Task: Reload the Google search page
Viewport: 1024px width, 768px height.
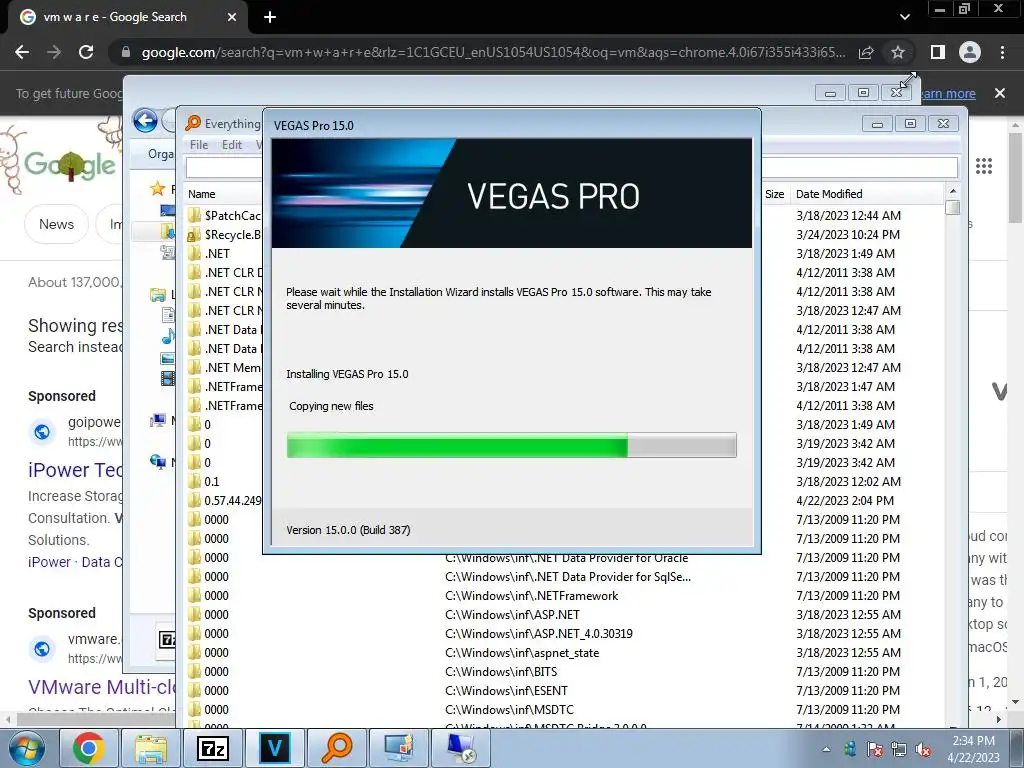Action: click(86, 52)
